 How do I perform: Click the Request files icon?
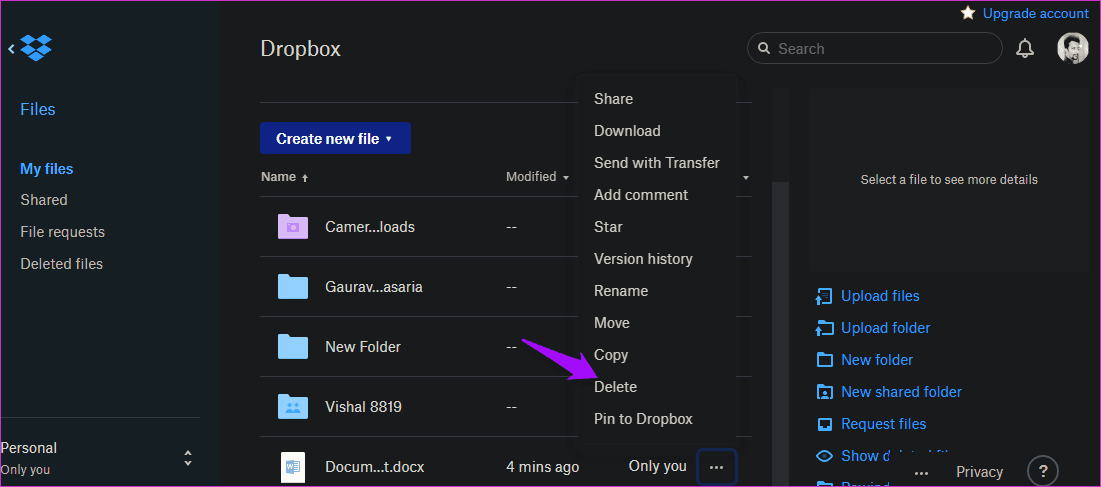point(824,424)
